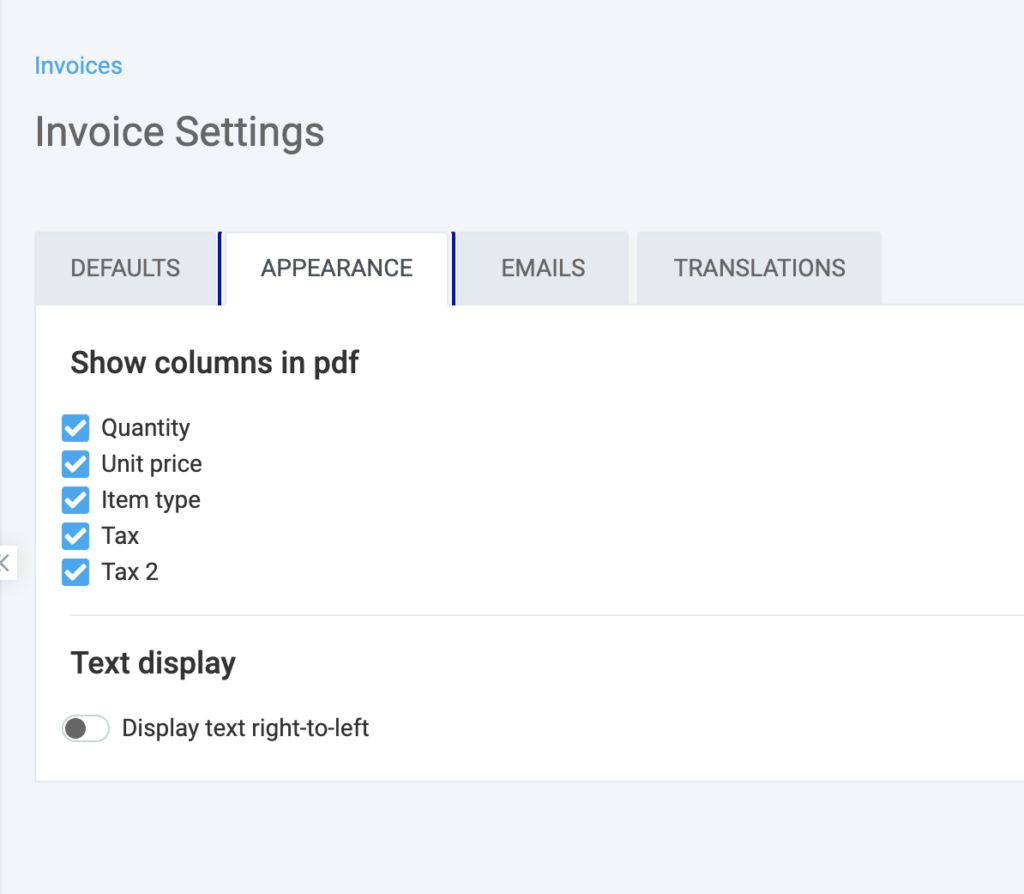The image size is (1024, 894).
Task: Click the 'Show columns in pdf' heading
Action: pyautogui.click(x=214, y=363)
